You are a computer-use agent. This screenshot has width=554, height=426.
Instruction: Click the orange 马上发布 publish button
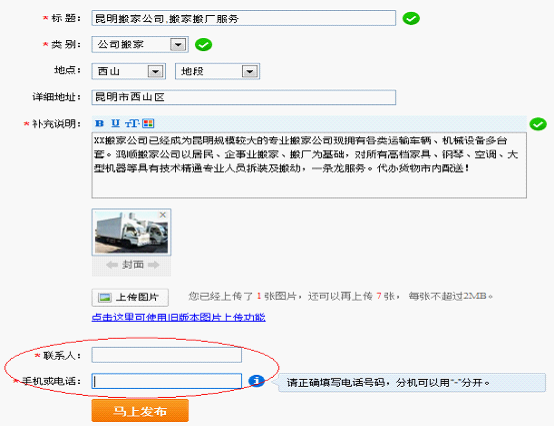pyautogui.click(x=140, y=411)
